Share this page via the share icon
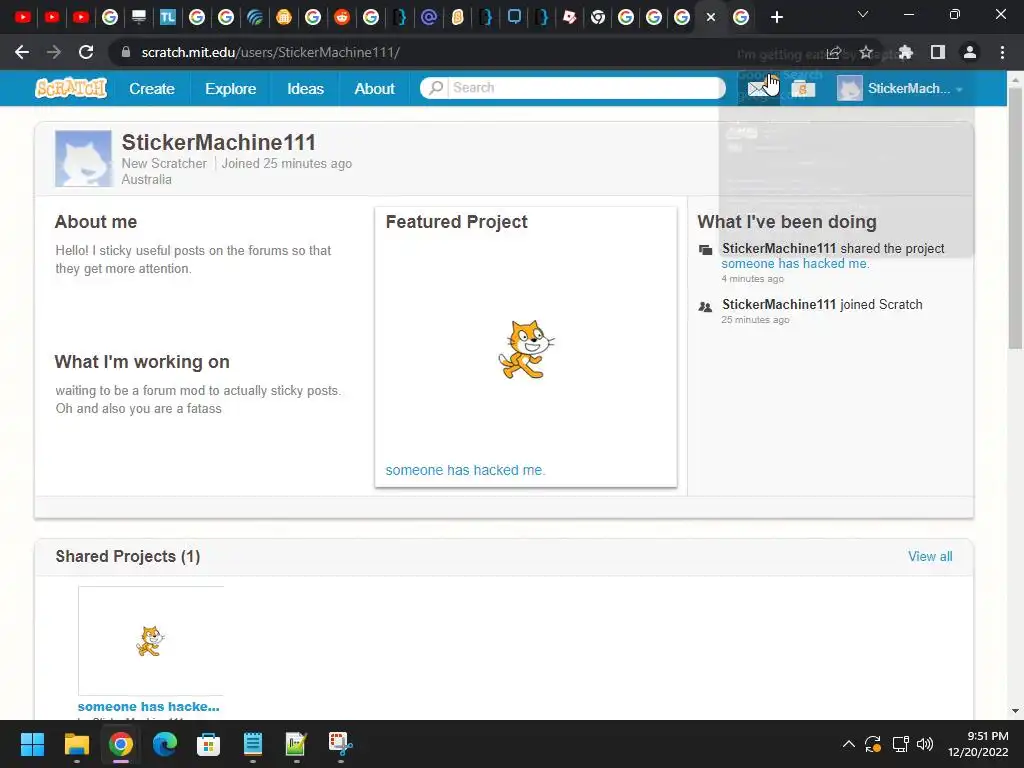The height and width of the screenshot is (768, 1024). (x=834, y=52)
